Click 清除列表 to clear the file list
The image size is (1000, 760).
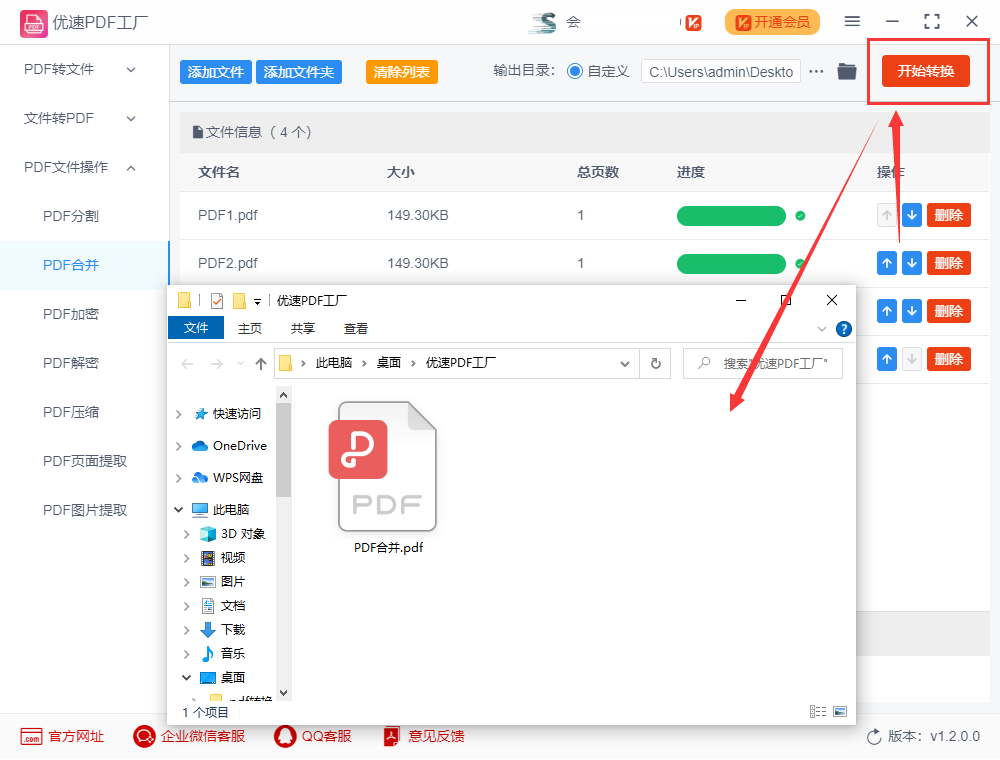[x=401, y=71]
